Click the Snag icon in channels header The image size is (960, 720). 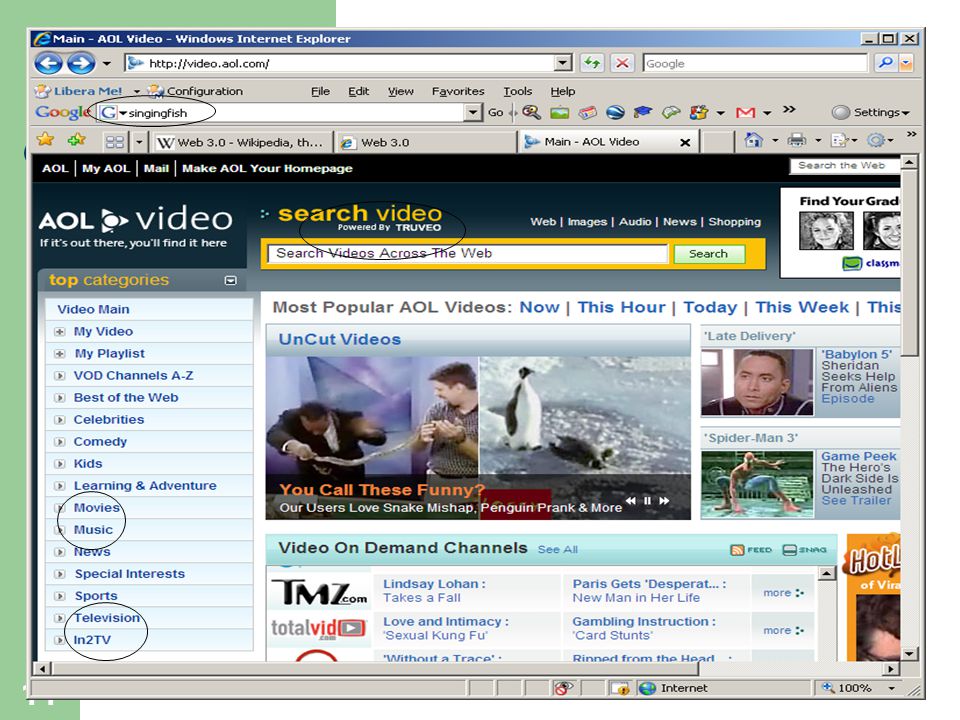790,550
